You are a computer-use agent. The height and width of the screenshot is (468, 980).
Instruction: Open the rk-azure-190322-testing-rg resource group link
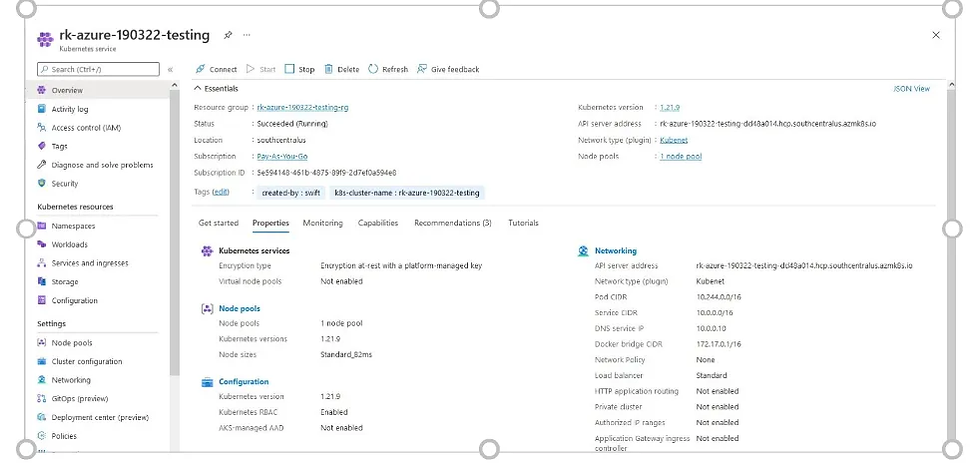point(302,107)
